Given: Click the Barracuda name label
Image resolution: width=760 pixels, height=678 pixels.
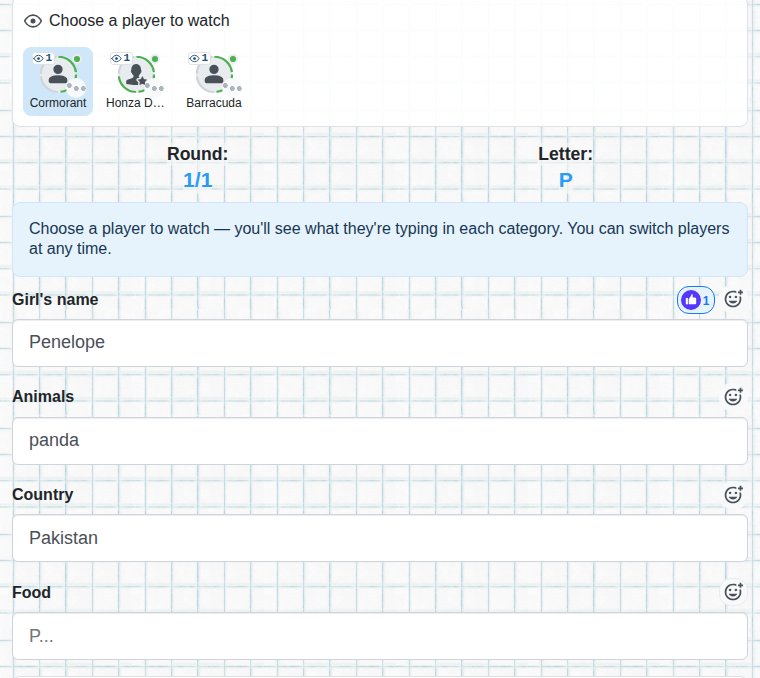Looking at the screenshot, I should coord(214,103).
